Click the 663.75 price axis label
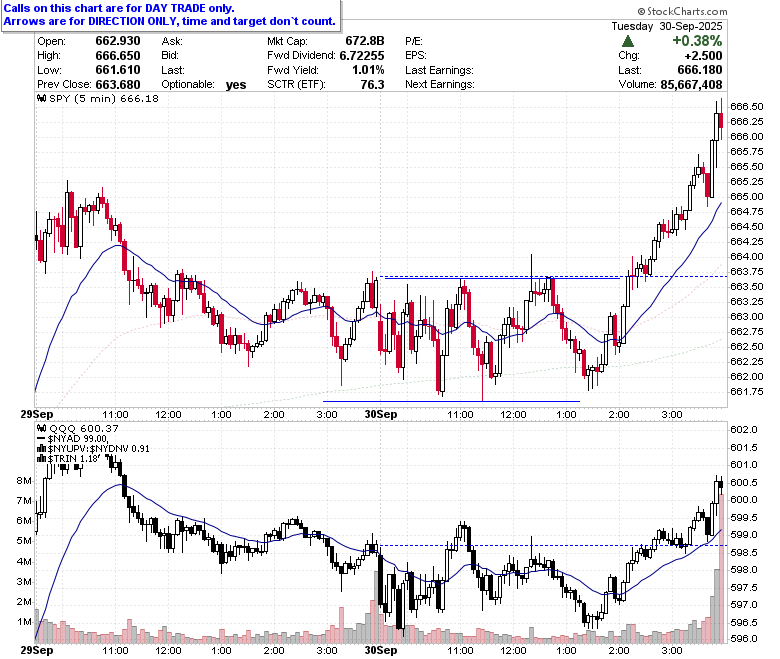The height and width of the screenshot is (659, 780). 747,272
